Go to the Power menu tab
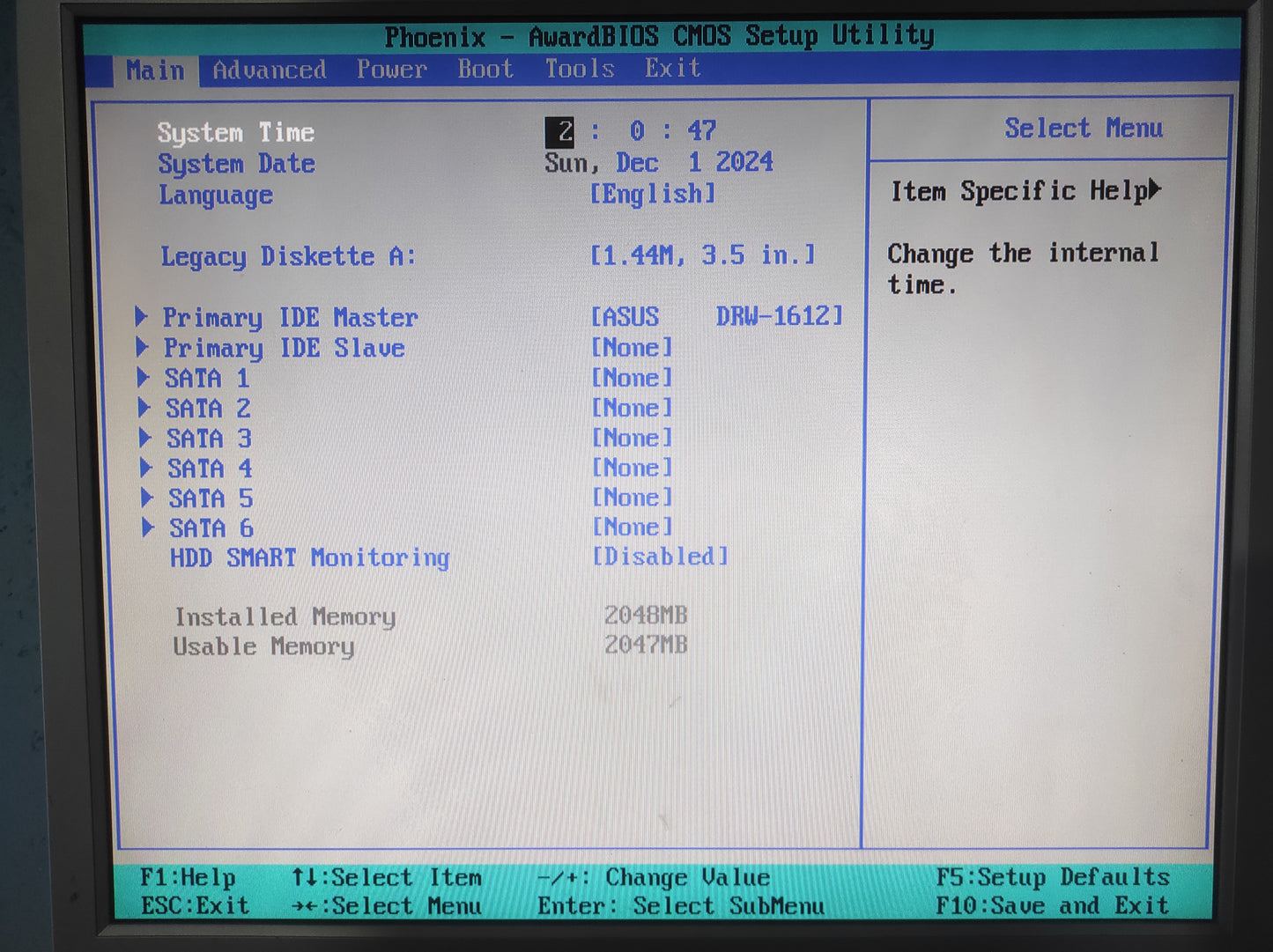Image resolution: width=1273 pixels, height=952 pixels. [x=391, y=69]
